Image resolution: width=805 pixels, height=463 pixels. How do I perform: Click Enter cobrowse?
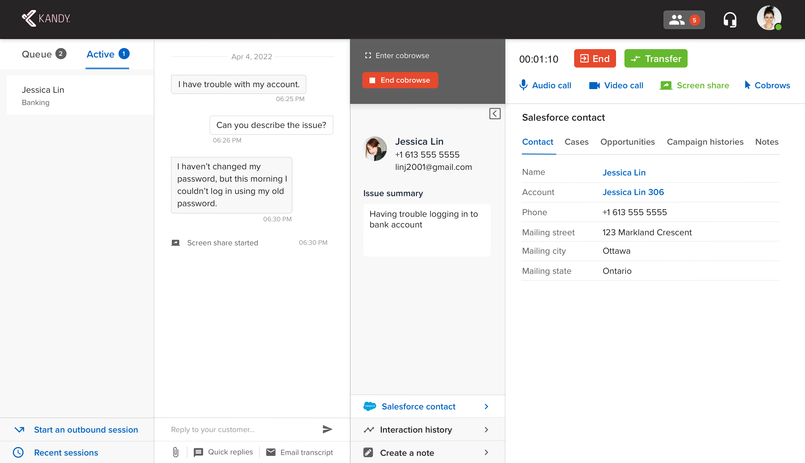pos(397,55)
